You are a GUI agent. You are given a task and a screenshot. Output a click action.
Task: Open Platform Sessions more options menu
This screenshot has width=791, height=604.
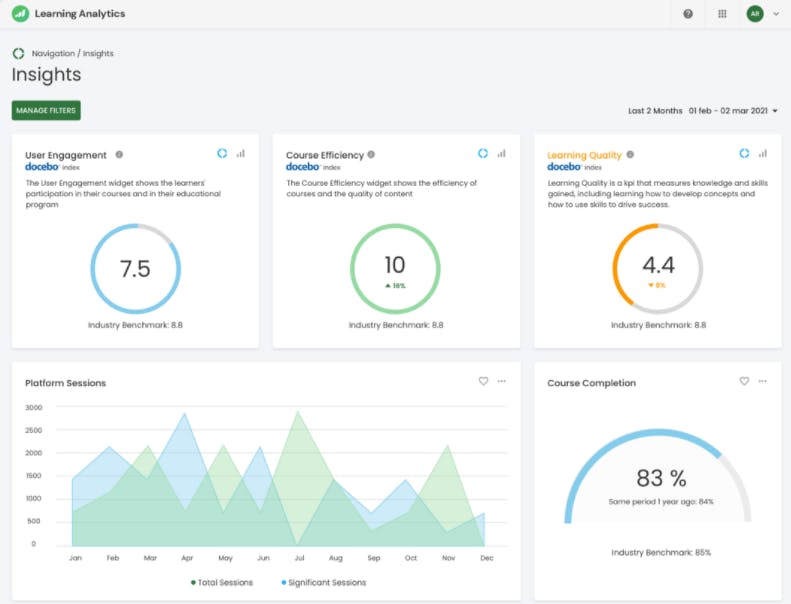click(502, 381)
